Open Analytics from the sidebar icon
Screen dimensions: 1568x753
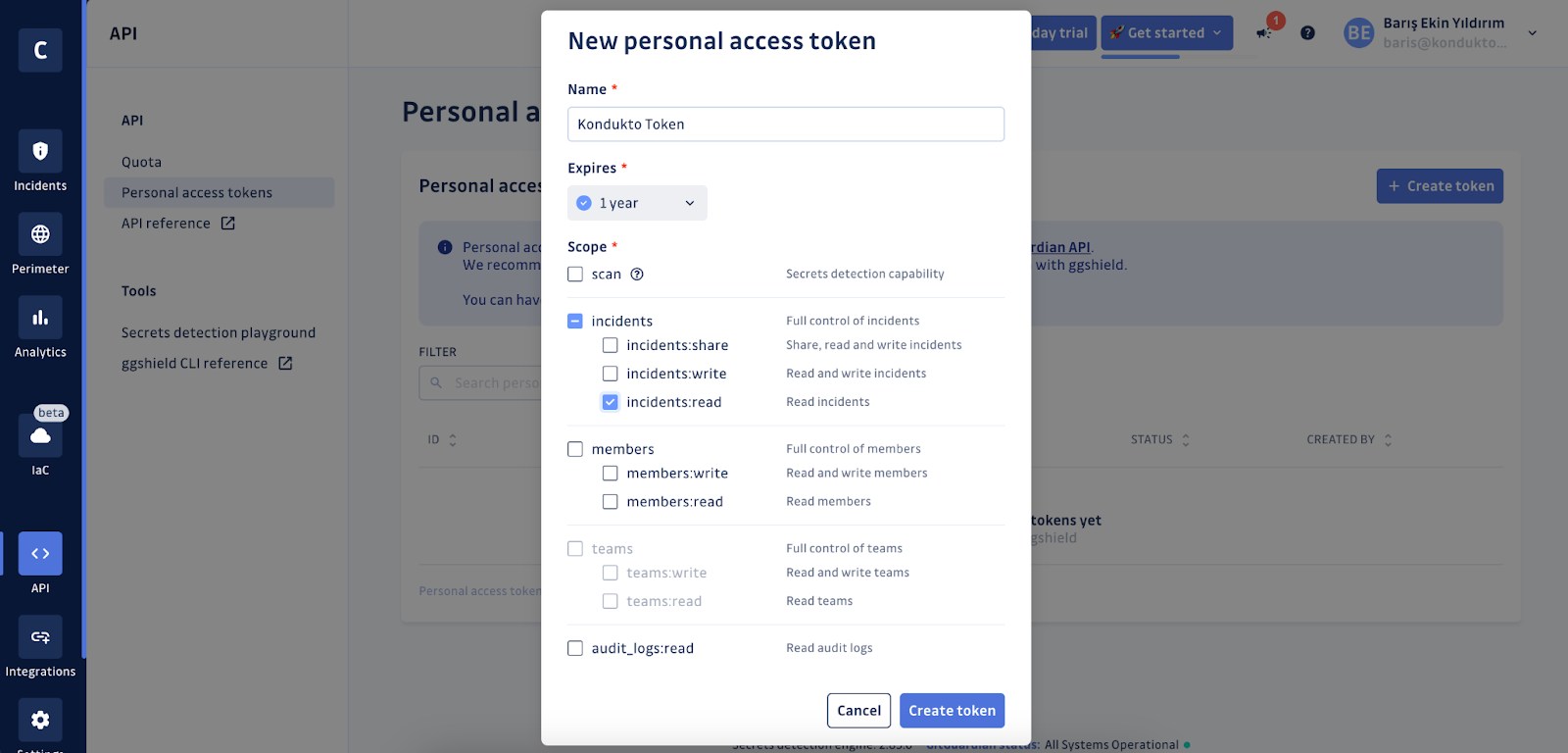[39, 318]
